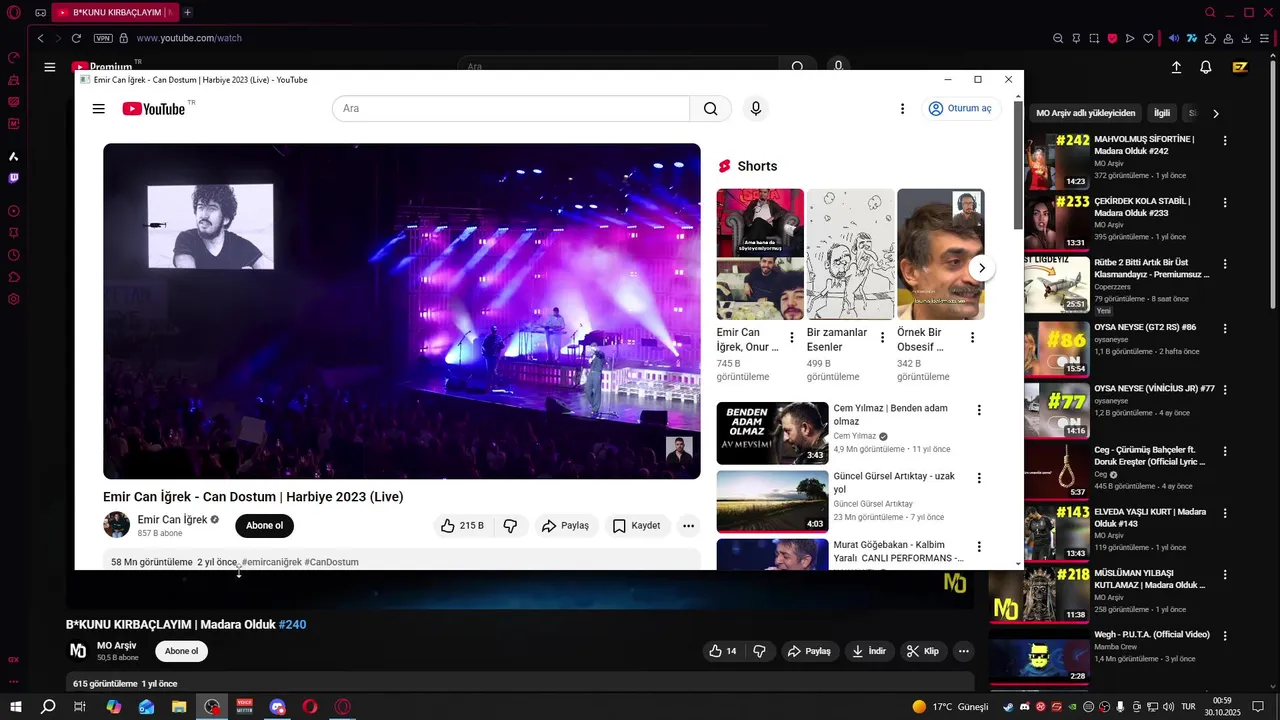The height and width of the screenshot is (720, 1280).
Task: Open options for Murat Göğebakan video
Action: click(x=979, y=547)
